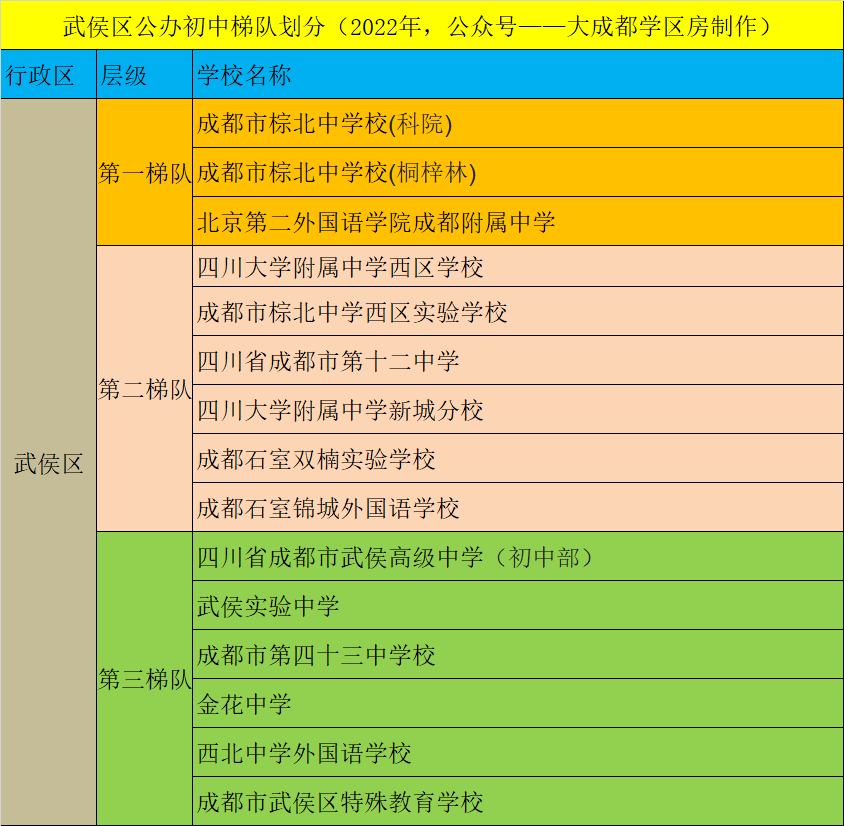Select '四川省成都市第十二中学' row
Image resolution: width=844 pixels, height=826 pixels.
(x=518, y=360)
